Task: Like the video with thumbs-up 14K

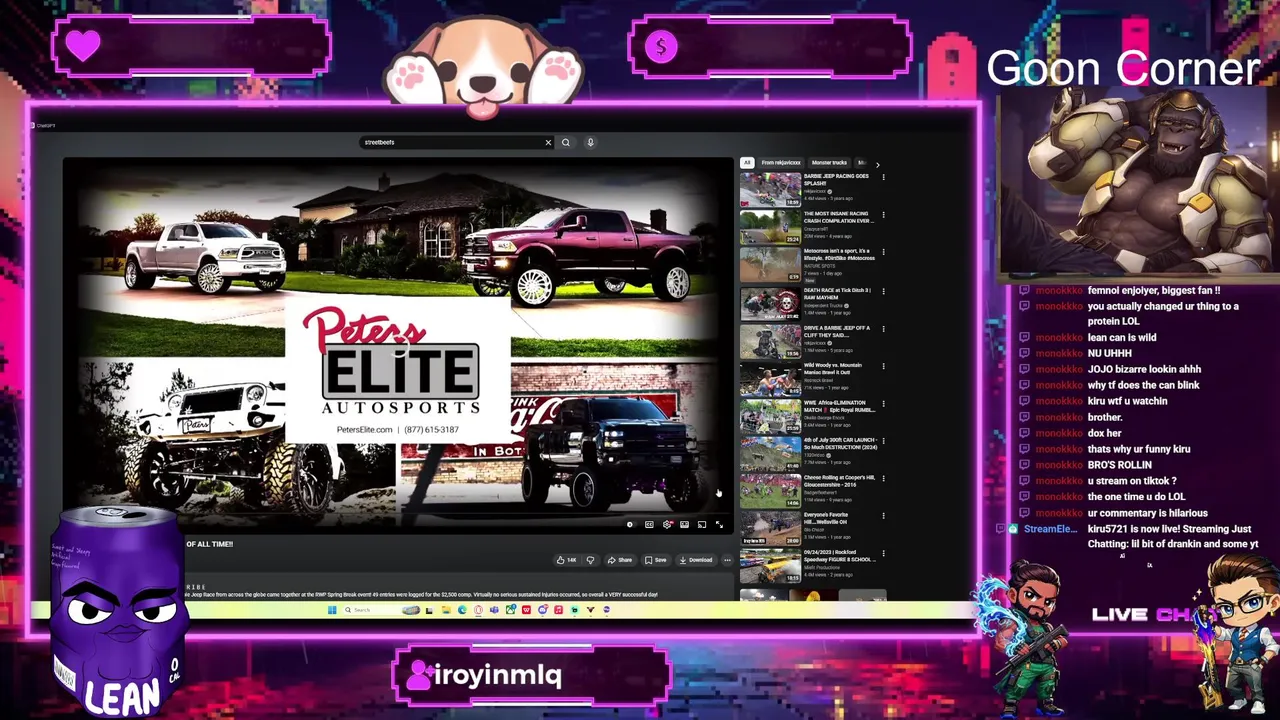Action: (x=567, y=560)
